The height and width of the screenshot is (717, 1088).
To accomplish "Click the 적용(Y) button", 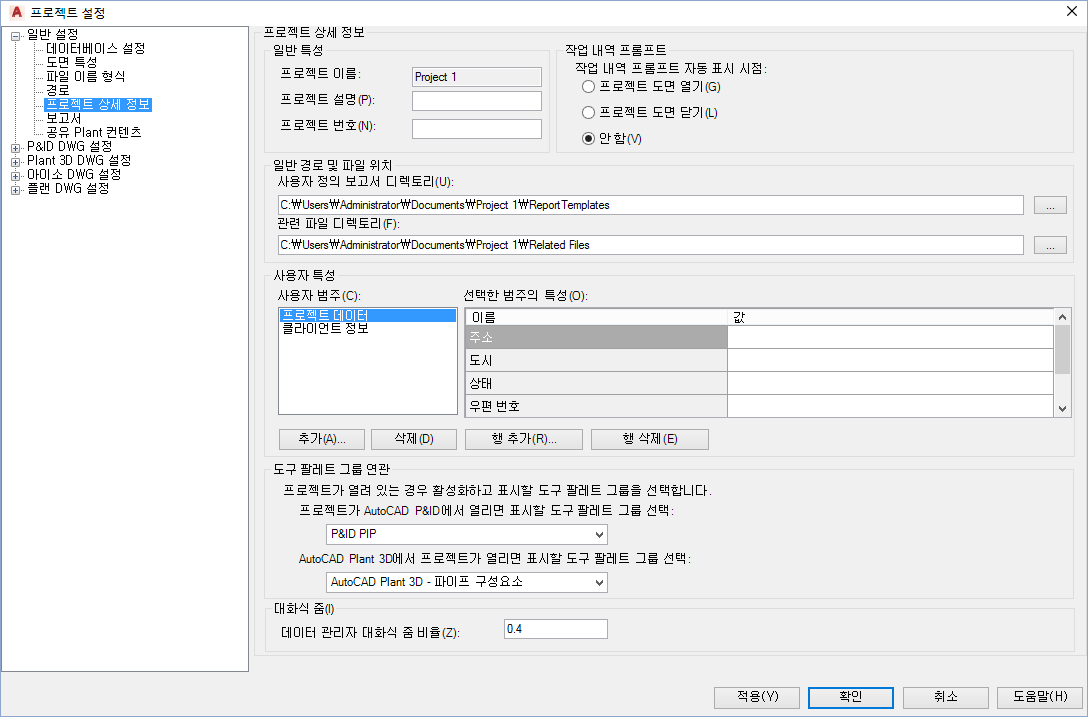I will [x=757, y=697].
